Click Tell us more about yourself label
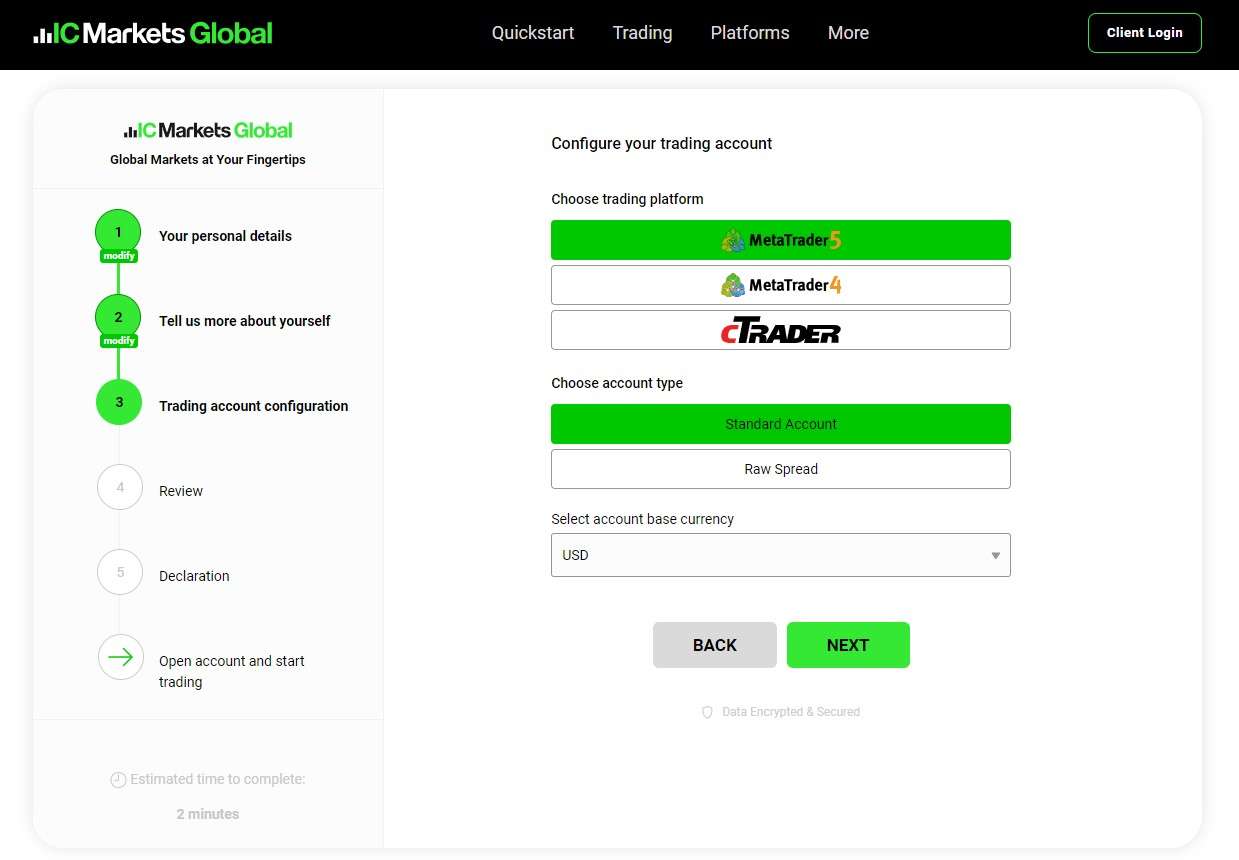This screenshot has width=1239, height=860. coord(244,321)
